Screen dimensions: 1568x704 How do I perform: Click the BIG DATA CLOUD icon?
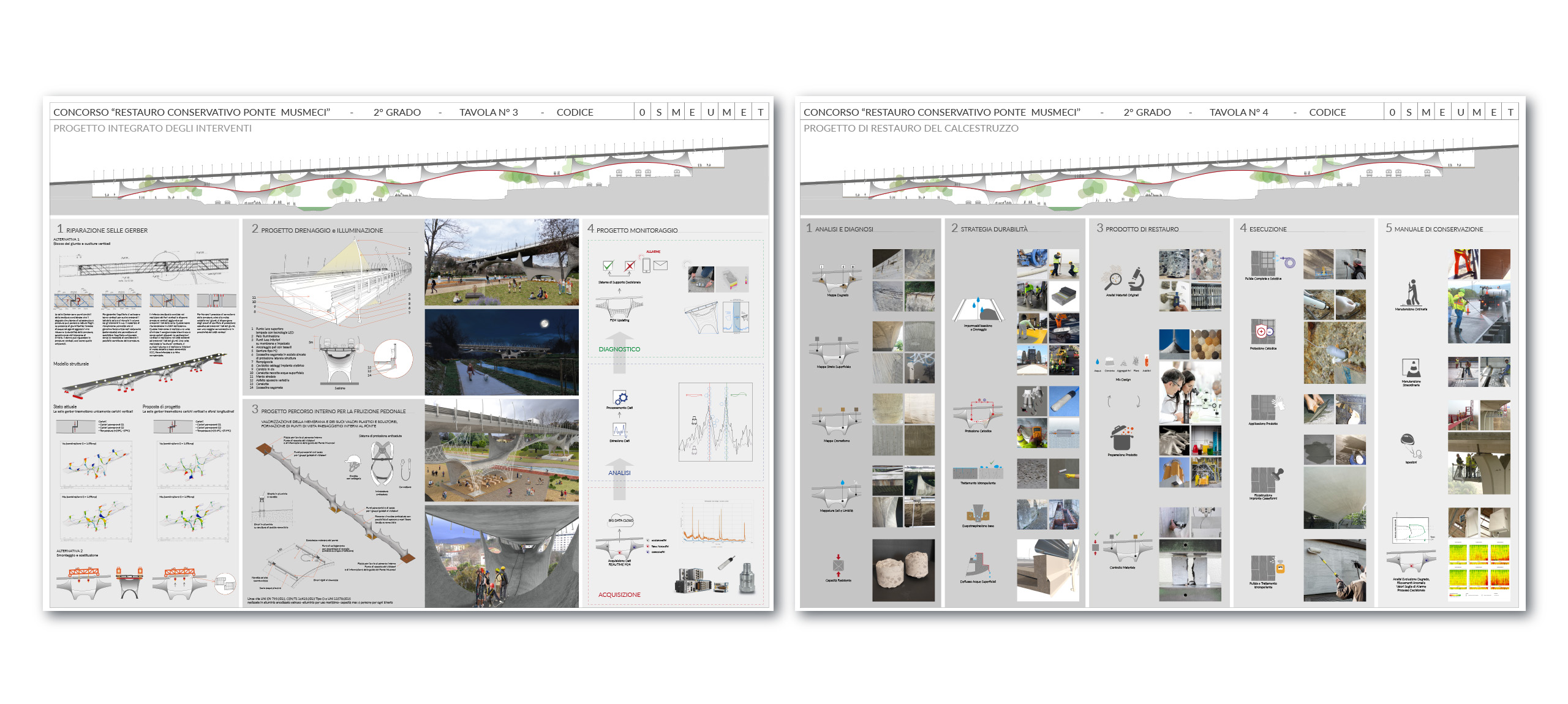click(620, 520)
